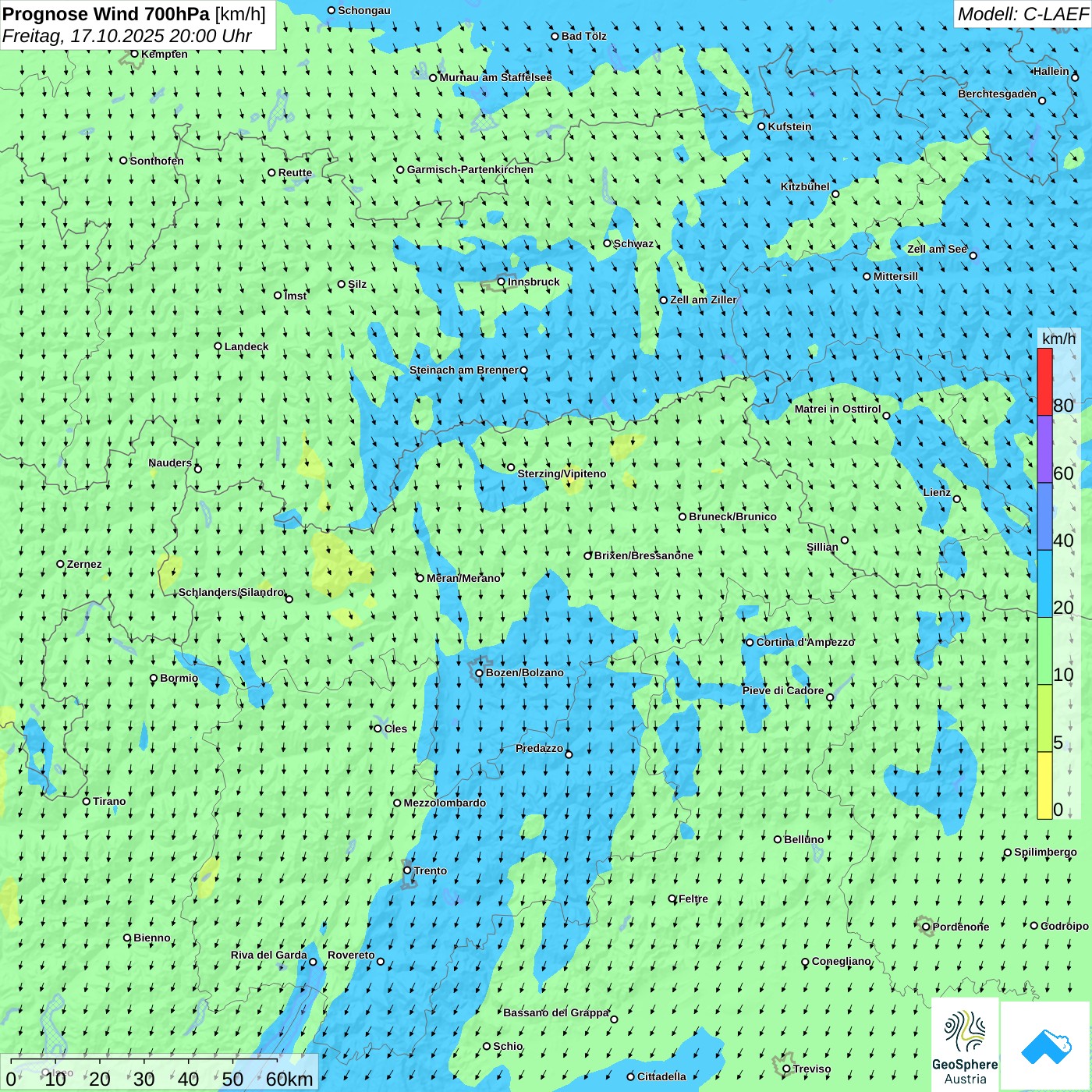Click the Sterzing/Vipiteno label

tap(562, 473)
